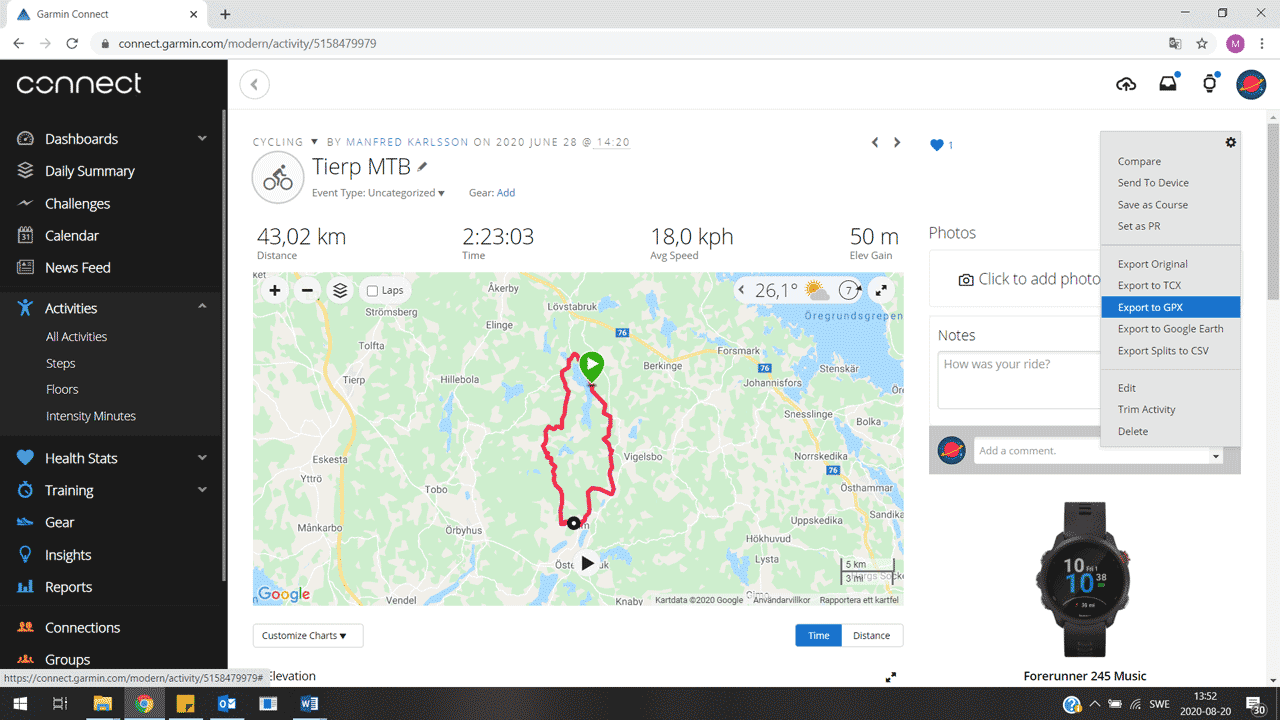This screenshot has height=720, width=1280.
Task: Enable the Laps checkbox on map
Action: point(372,291)
